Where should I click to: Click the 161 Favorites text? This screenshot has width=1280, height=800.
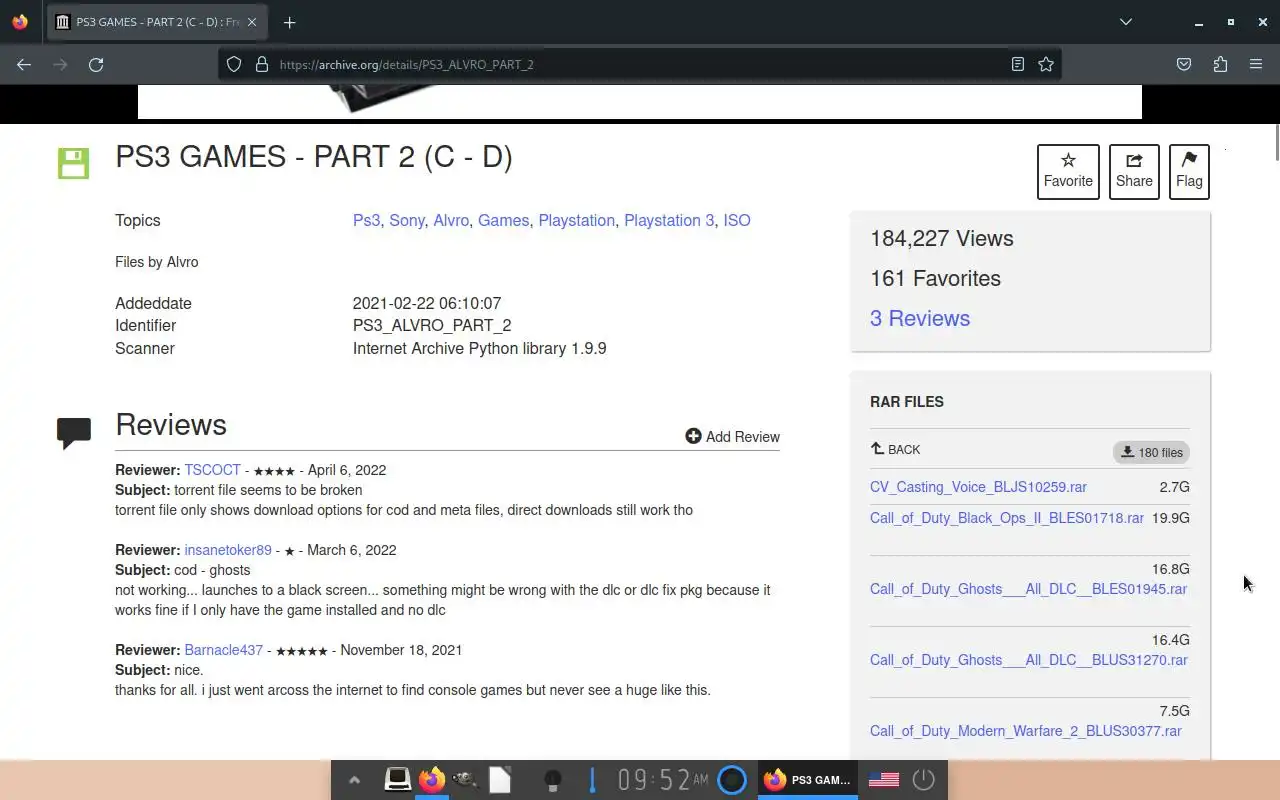click(935, 278)
